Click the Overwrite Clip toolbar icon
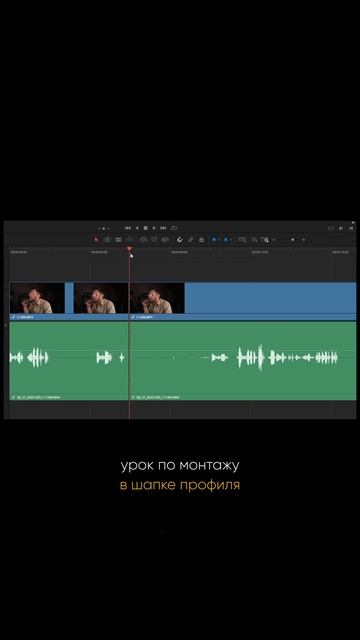 click(154, 240)
